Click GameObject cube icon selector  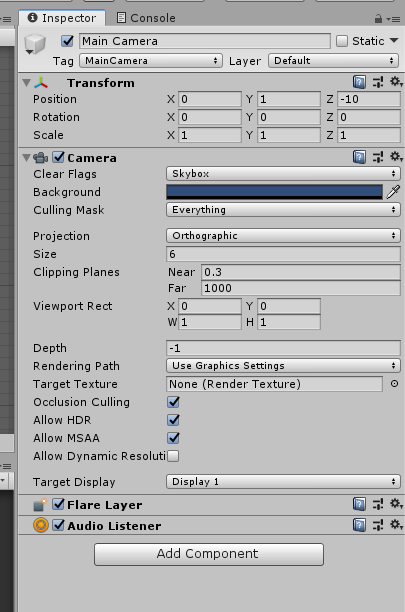[x=35, y=44]
